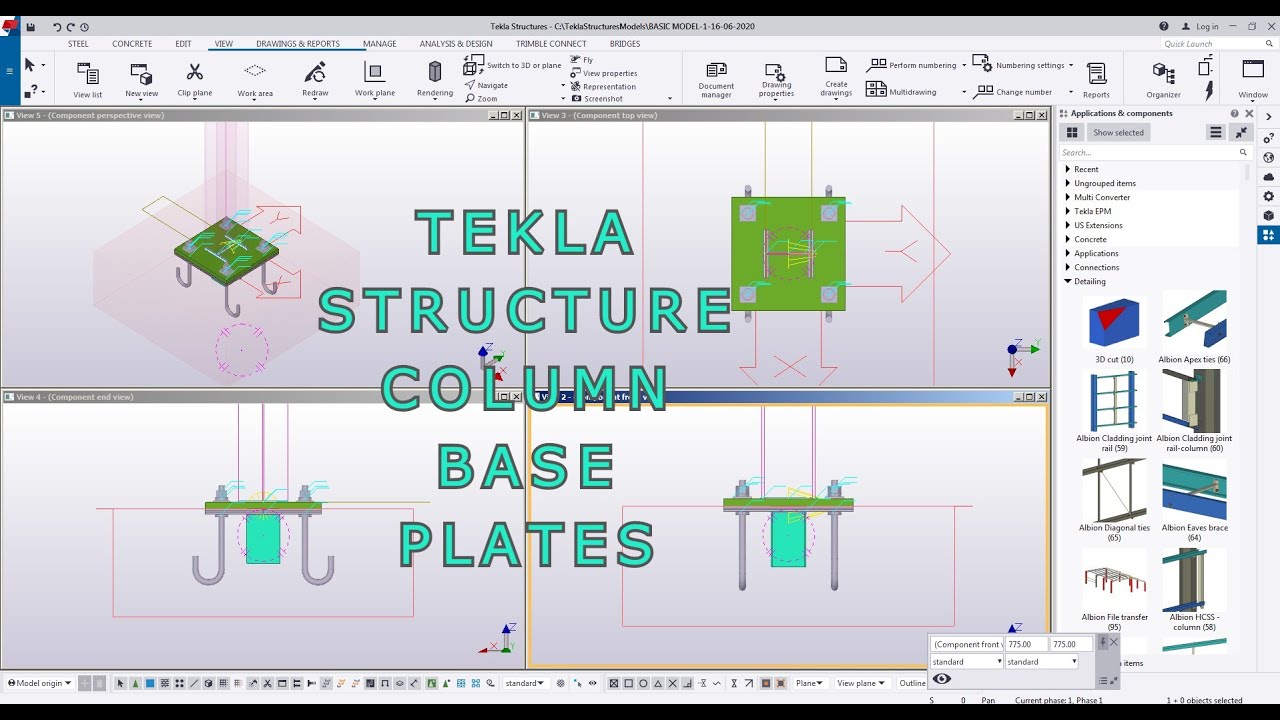Open the globe icon in side pane

tap(1268, 157)
